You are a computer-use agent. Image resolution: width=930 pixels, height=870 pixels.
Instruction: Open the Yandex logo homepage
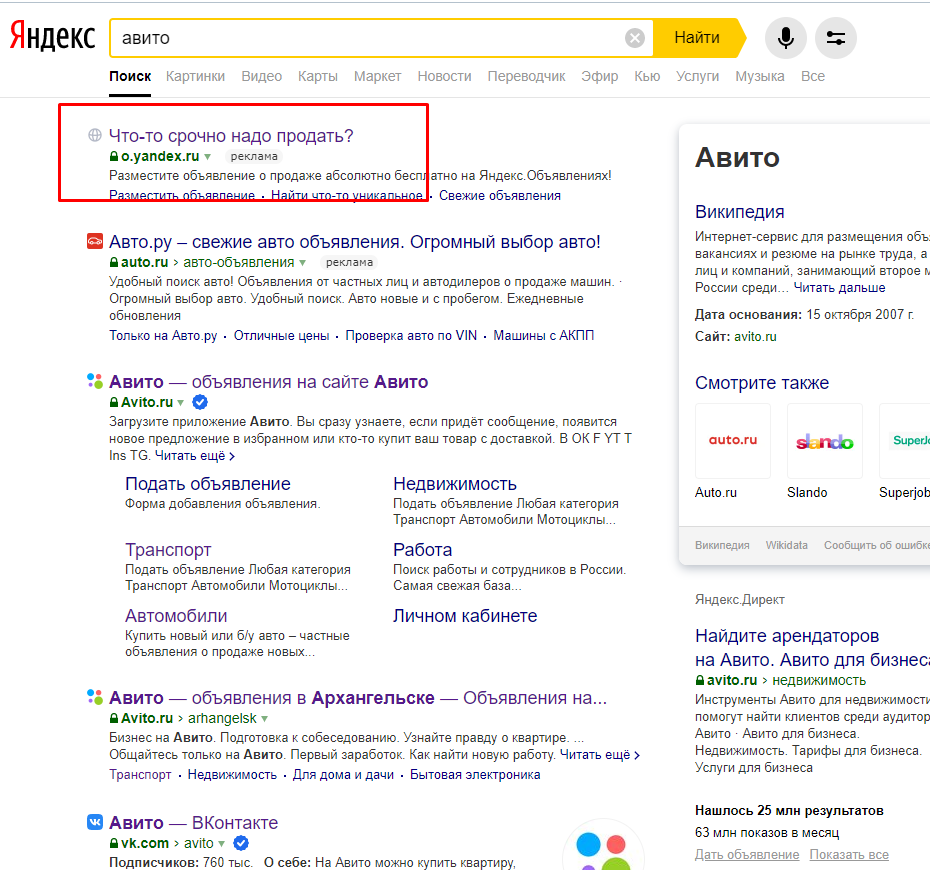tap(53, 36)
